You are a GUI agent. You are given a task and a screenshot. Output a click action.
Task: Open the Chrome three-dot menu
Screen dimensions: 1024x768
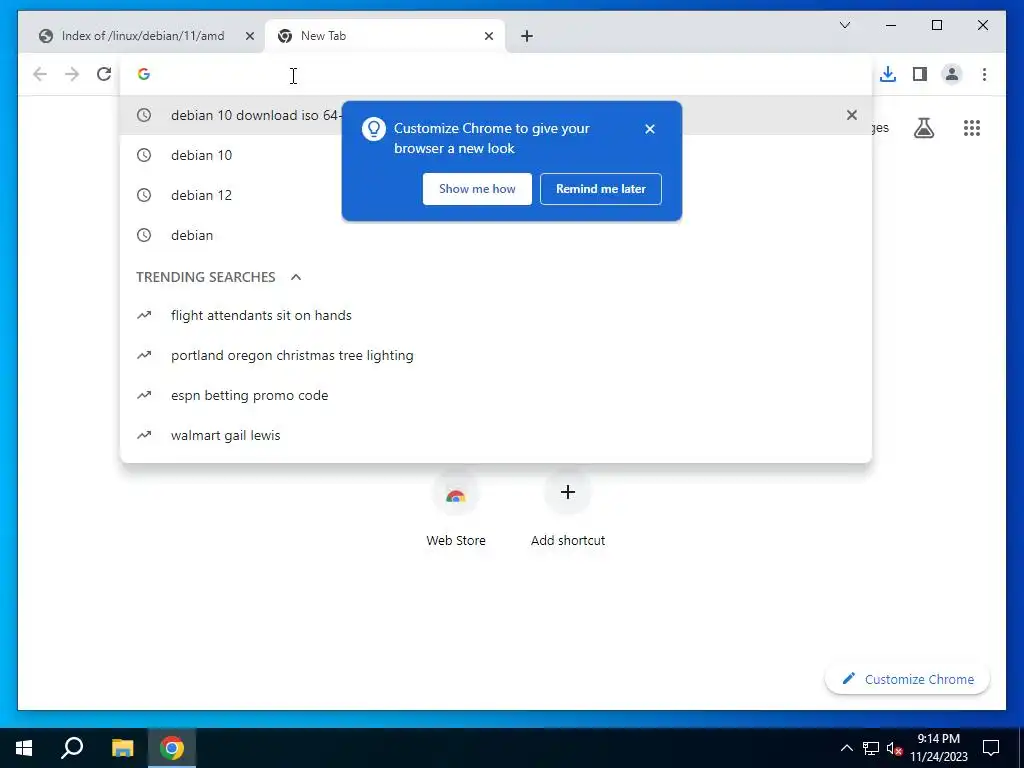(984, 74)
